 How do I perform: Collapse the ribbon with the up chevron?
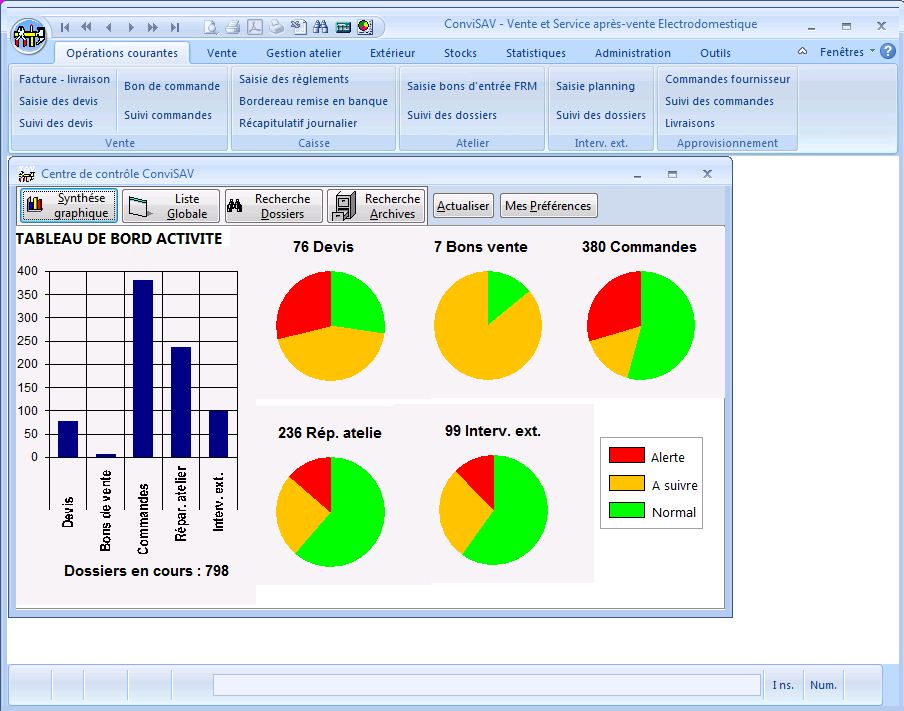point(802,51)
